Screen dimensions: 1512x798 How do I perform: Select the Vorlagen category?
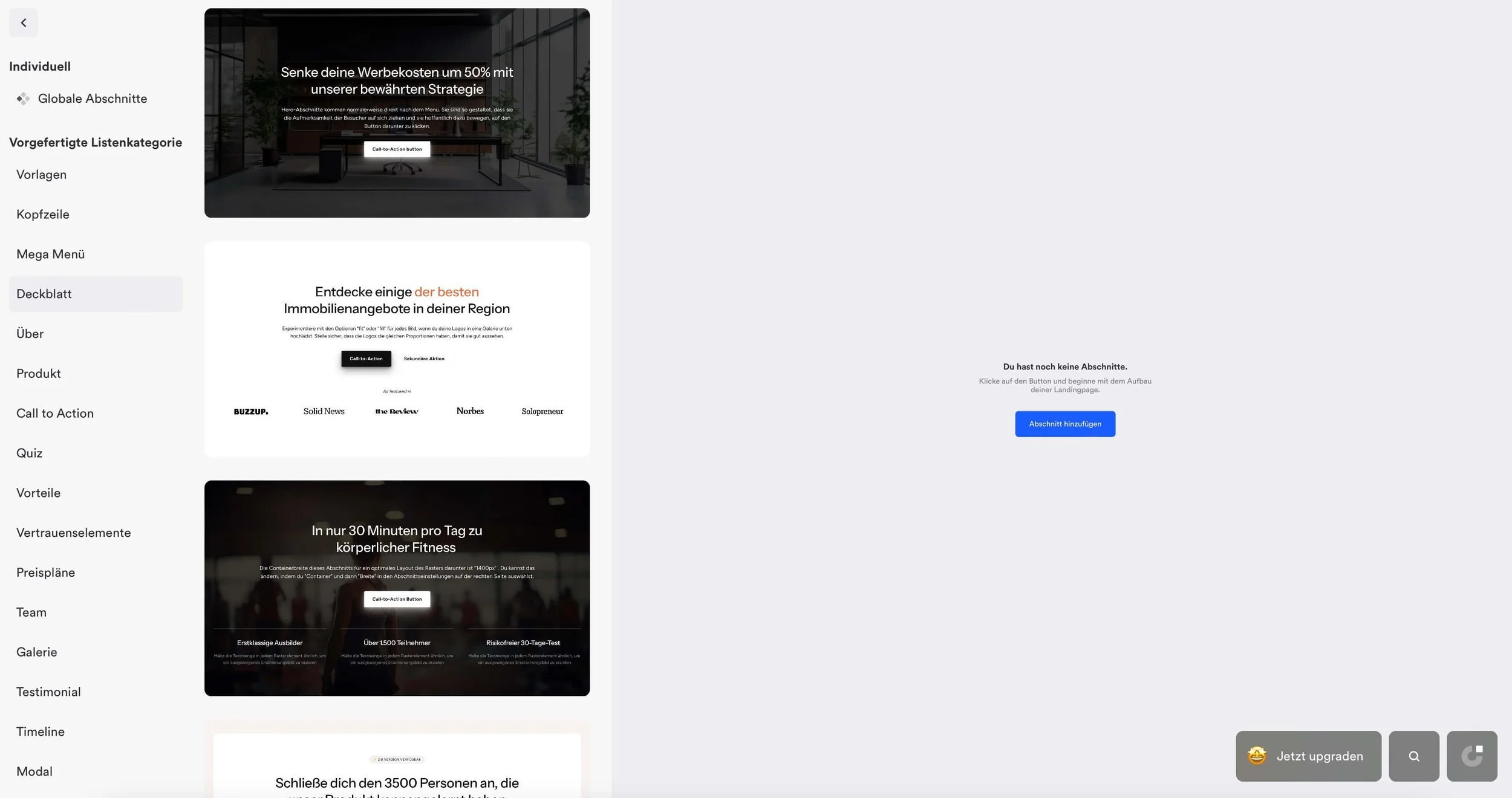coord(41,175)
